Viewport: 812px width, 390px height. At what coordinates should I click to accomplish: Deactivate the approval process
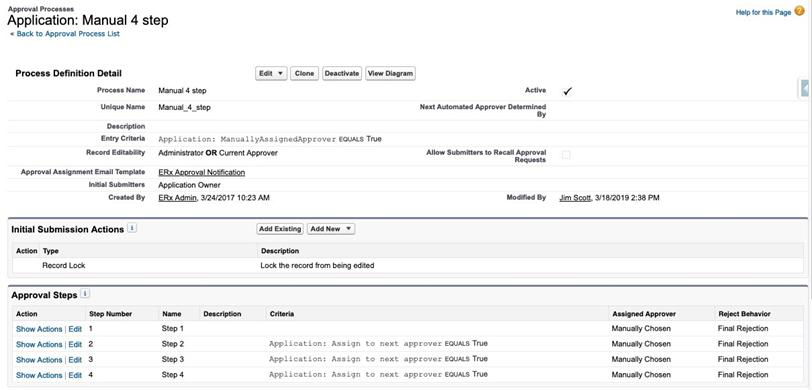(342, 74)
